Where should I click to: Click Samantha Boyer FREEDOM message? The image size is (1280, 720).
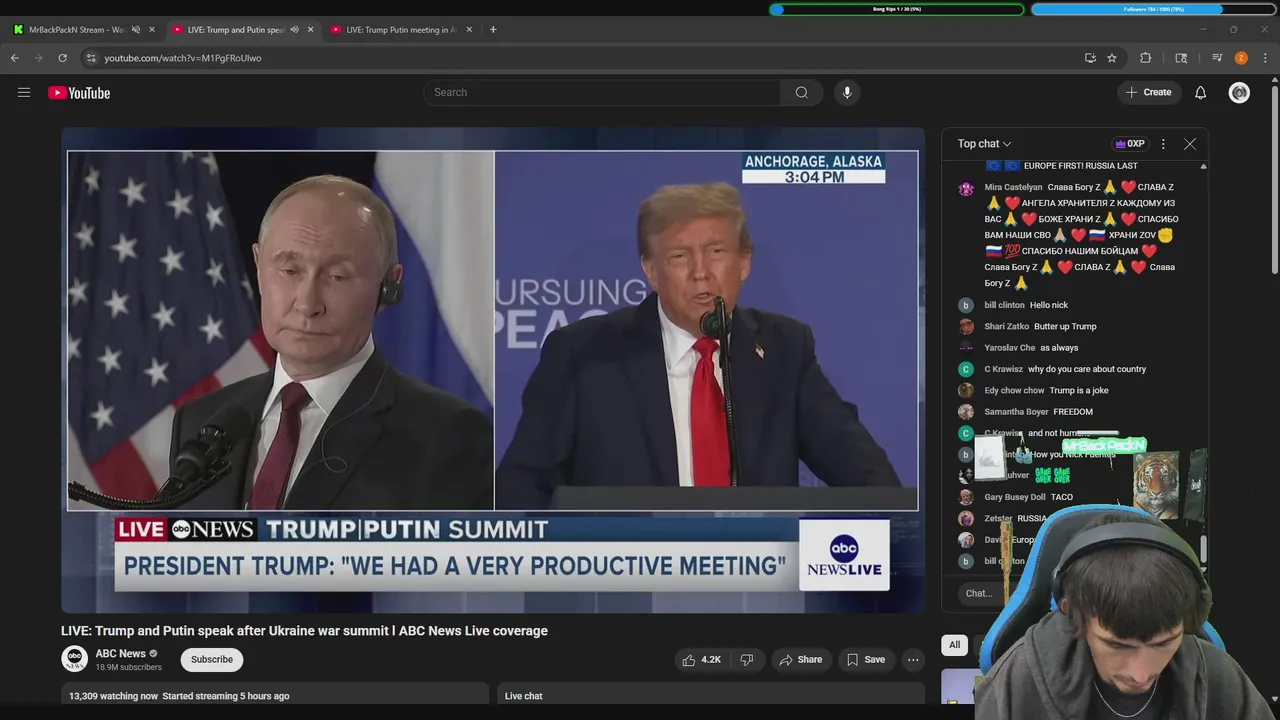click(x=1073, y=411)
